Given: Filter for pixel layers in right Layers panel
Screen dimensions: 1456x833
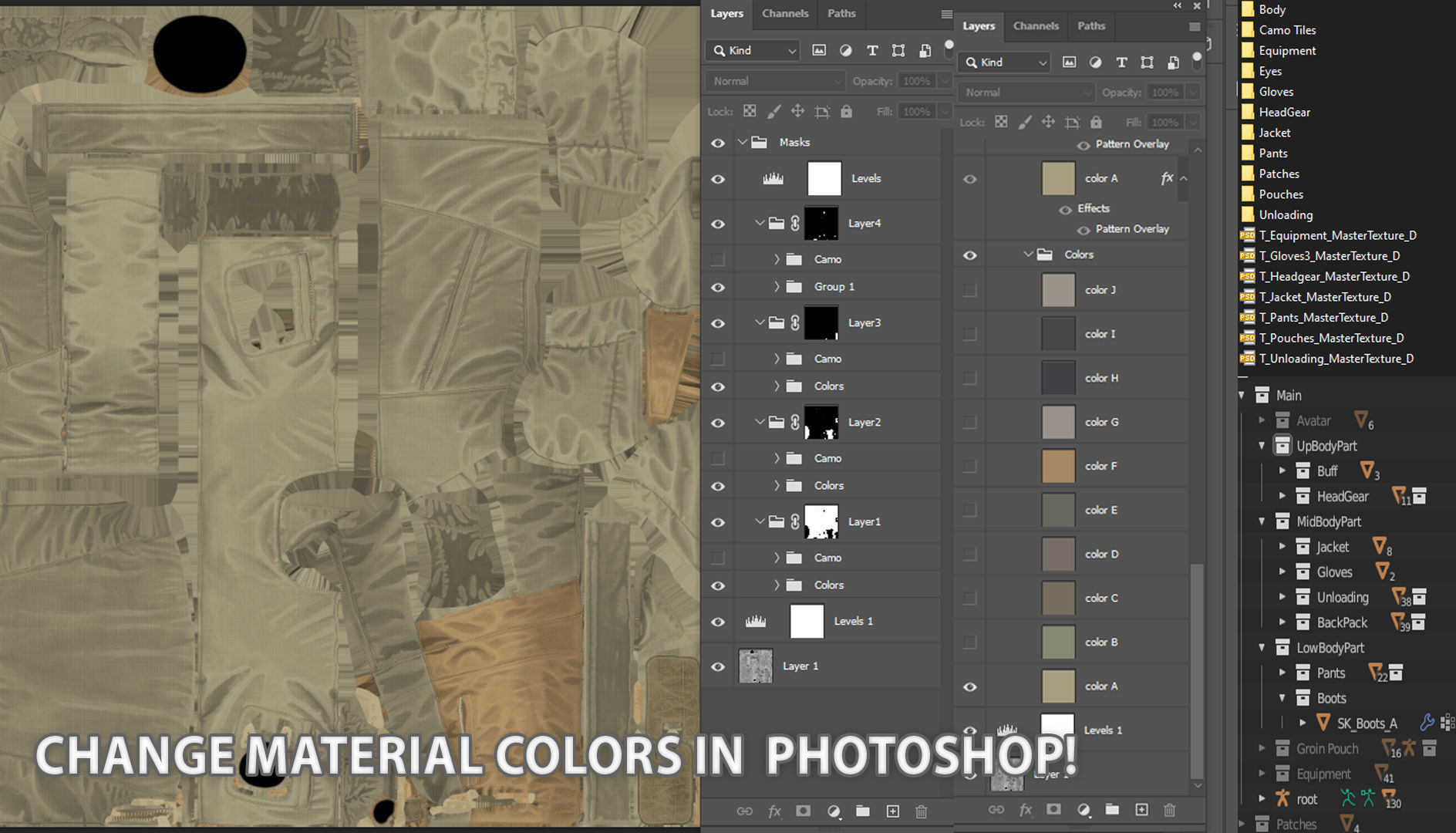Looking at the screenshot, I should pyautogui.click(x=1069, y=62).
